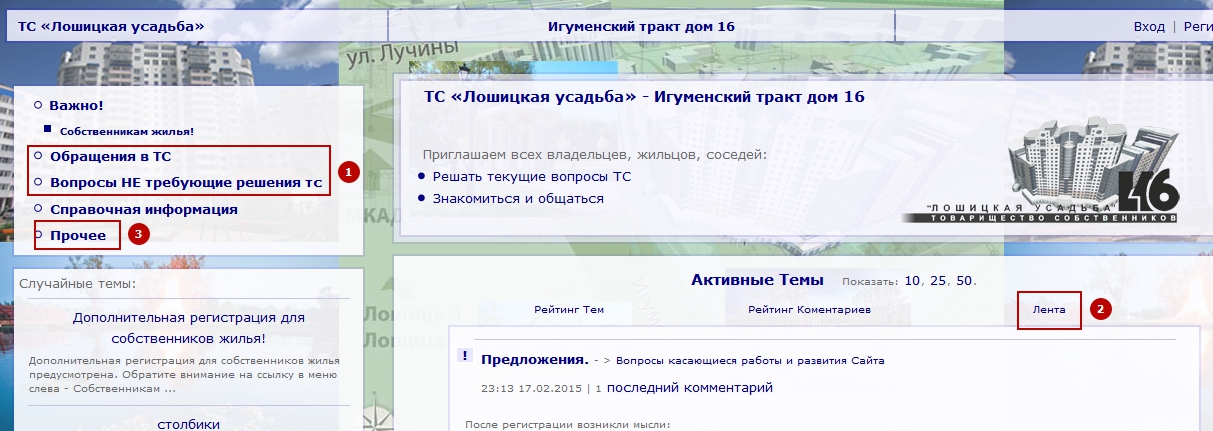The width and height of the screenshot is (1213, 431).
Task: Go to Обращения в ТС section
Action: (110, 157)
